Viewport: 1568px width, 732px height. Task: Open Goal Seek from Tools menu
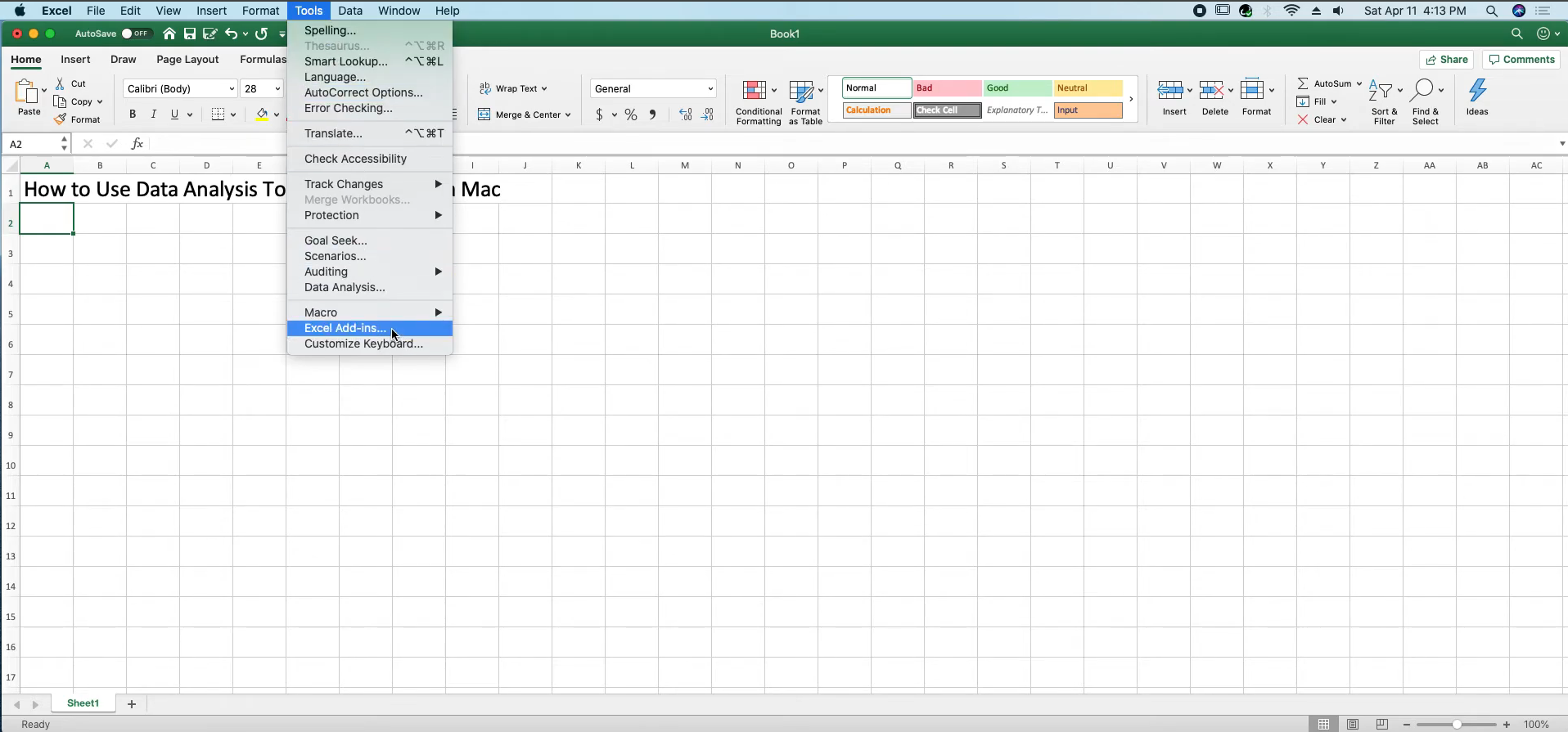370,240
